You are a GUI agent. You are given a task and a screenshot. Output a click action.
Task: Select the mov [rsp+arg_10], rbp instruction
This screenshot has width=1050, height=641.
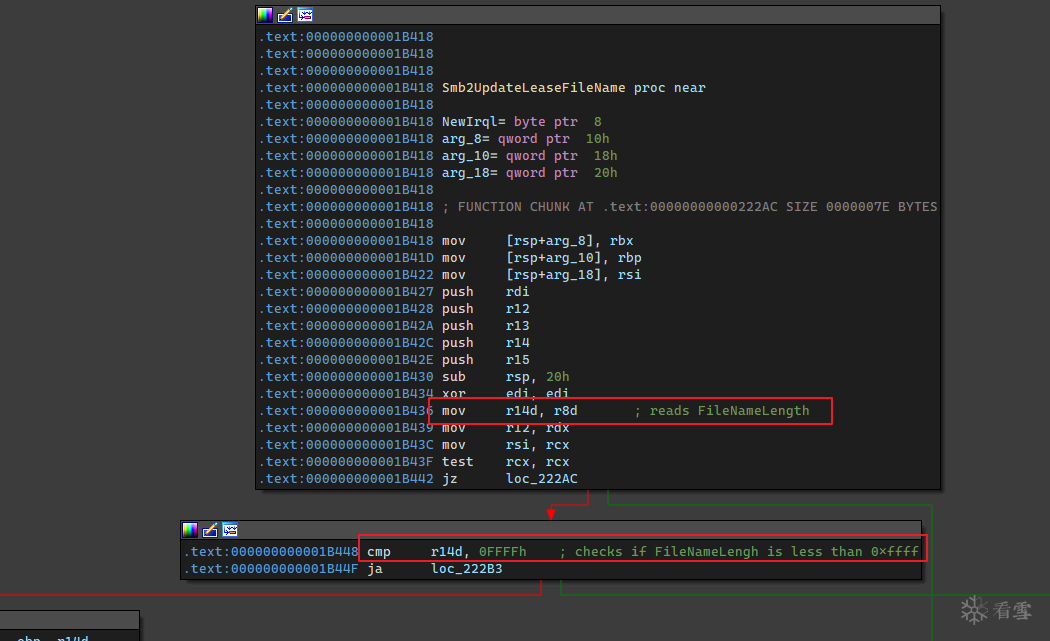click(542, 258)
